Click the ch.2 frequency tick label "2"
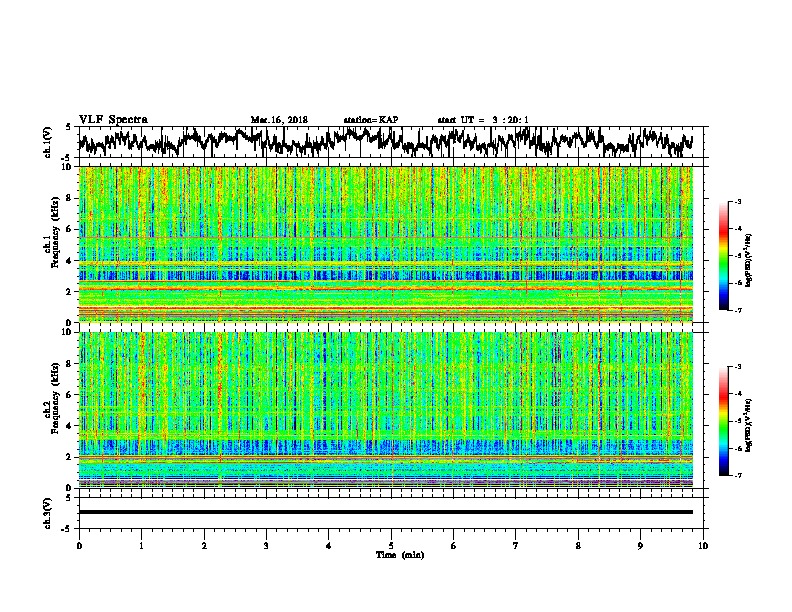 [x=70, y=457]
